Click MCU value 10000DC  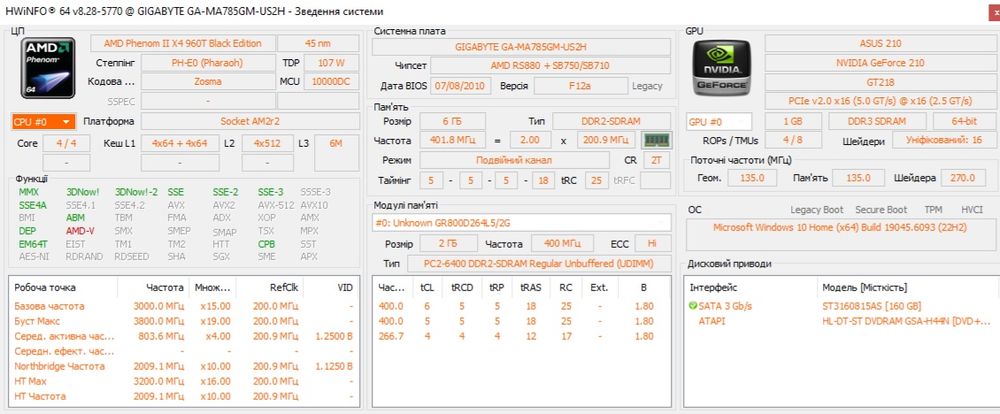click(x=331, y=82)
